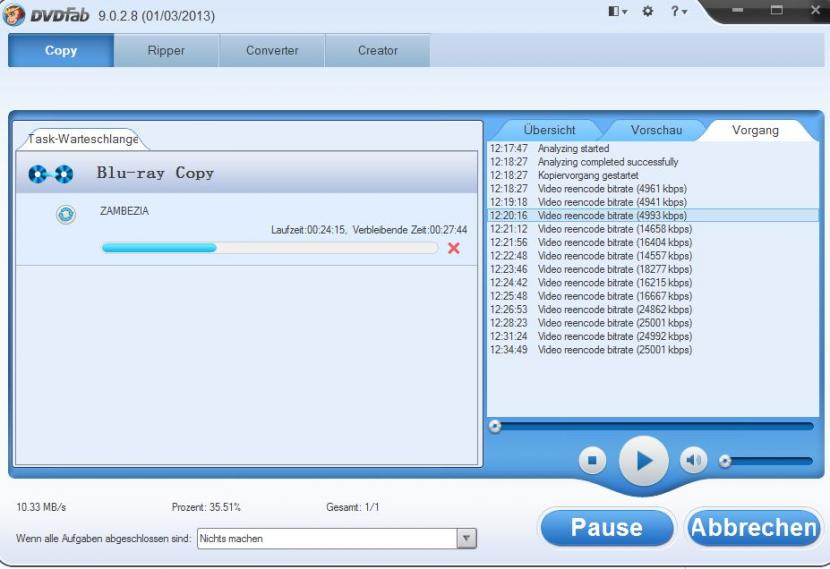Click the 10.33 MB/s speed readout
This screenshot has width=830, height=569.
41,507
